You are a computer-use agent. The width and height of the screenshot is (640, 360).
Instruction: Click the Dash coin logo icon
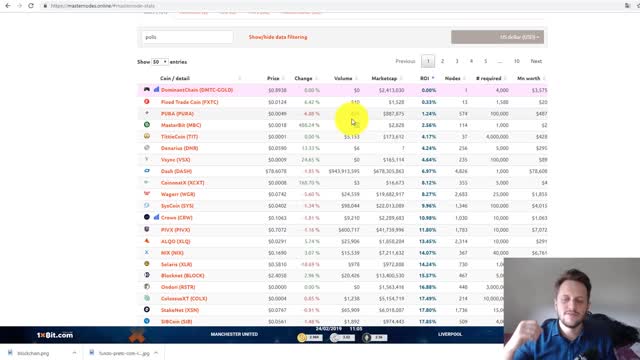[147, 171]
